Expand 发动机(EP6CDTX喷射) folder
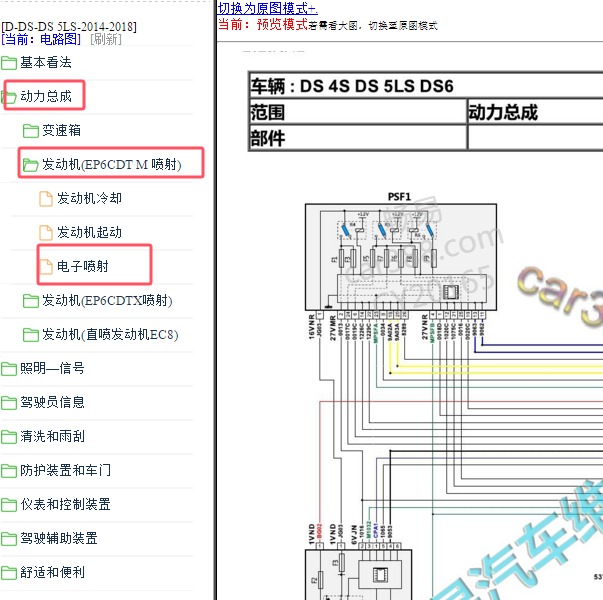Image resolution: width=603 pixels, height=600 pixels. tap(107, 300)
